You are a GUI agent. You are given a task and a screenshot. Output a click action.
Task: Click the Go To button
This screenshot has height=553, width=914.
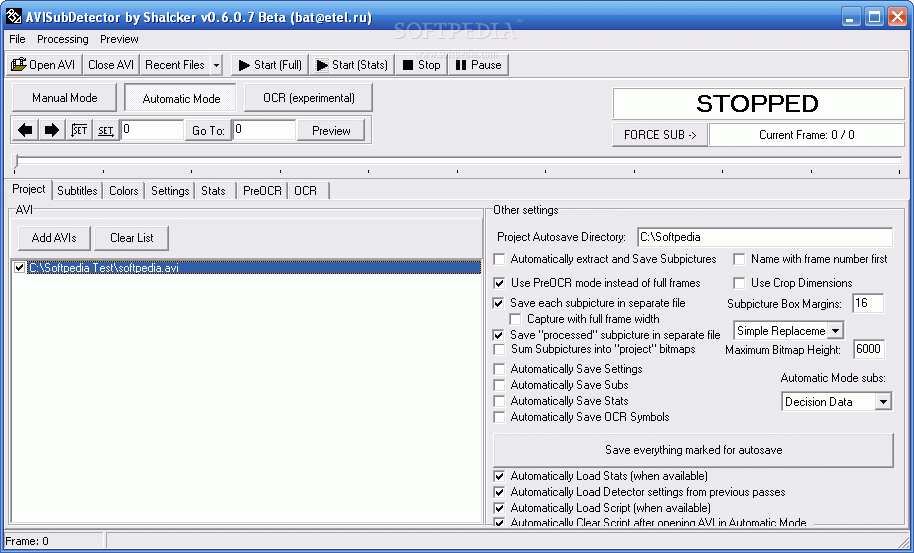coord(208,131)
